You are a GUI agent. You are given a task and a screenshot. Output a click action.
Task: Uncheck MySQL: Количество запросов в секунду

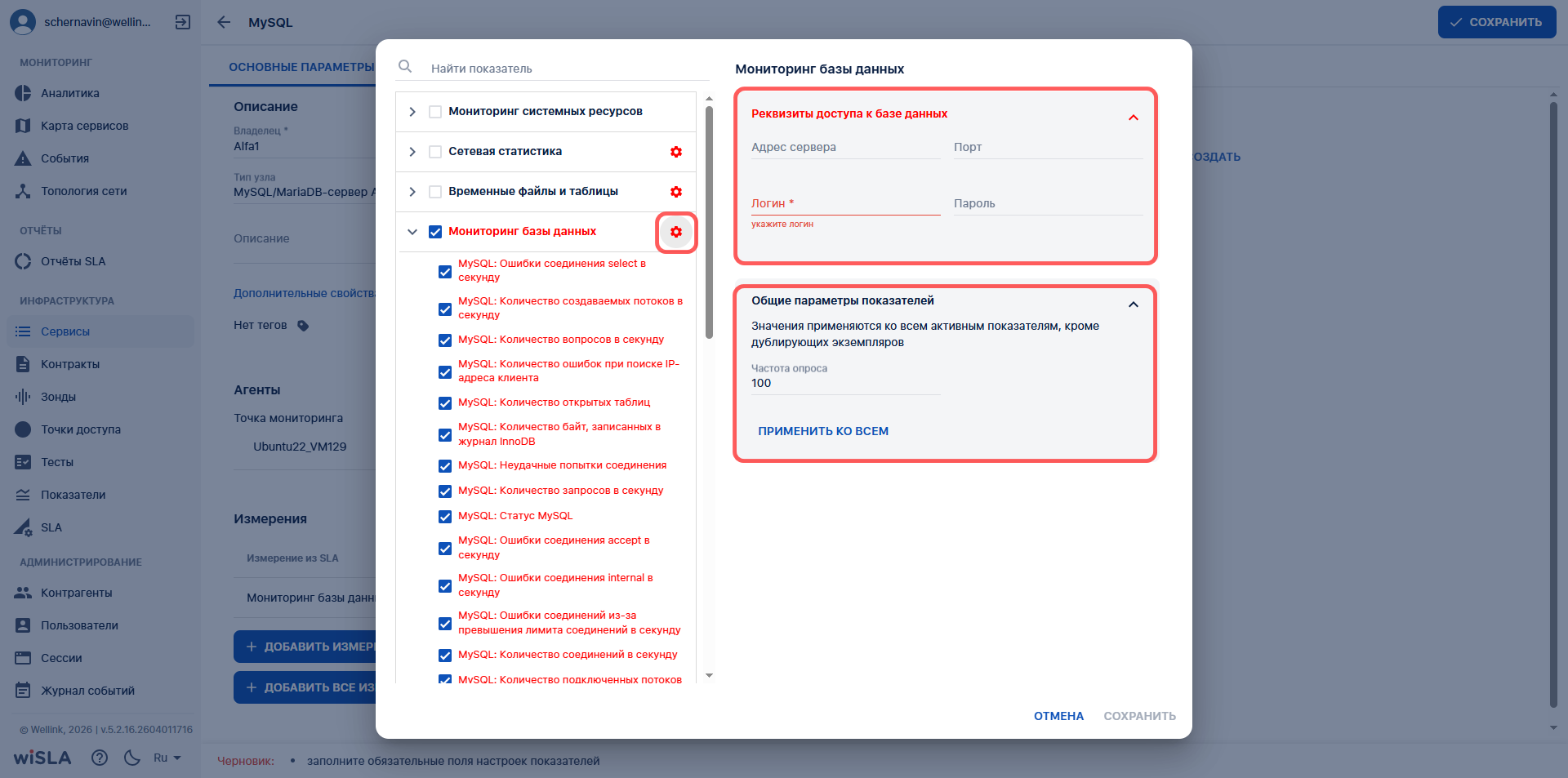[x=445, y=491]
